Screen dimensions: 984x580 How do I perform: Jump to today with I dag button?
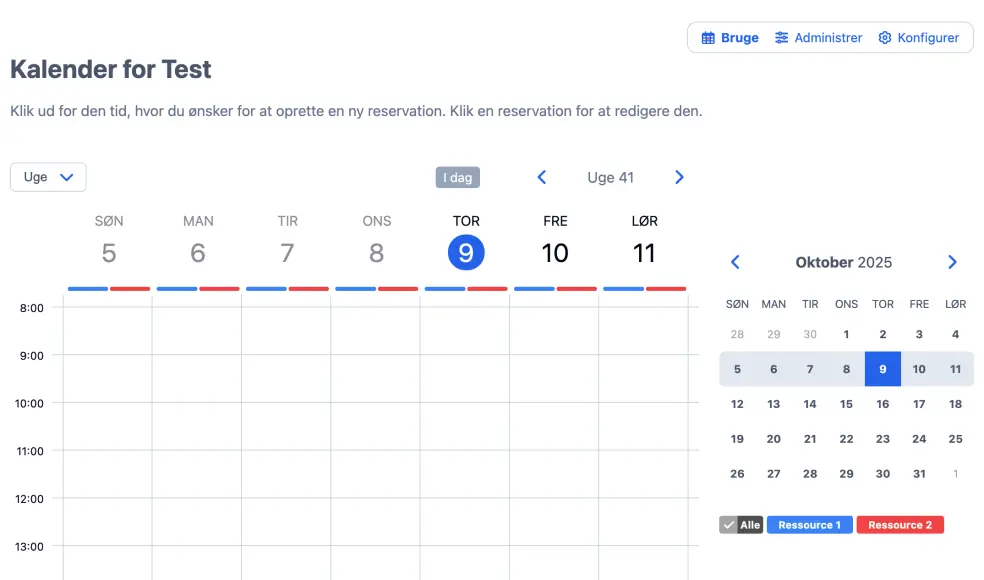(x=458, y=178)
